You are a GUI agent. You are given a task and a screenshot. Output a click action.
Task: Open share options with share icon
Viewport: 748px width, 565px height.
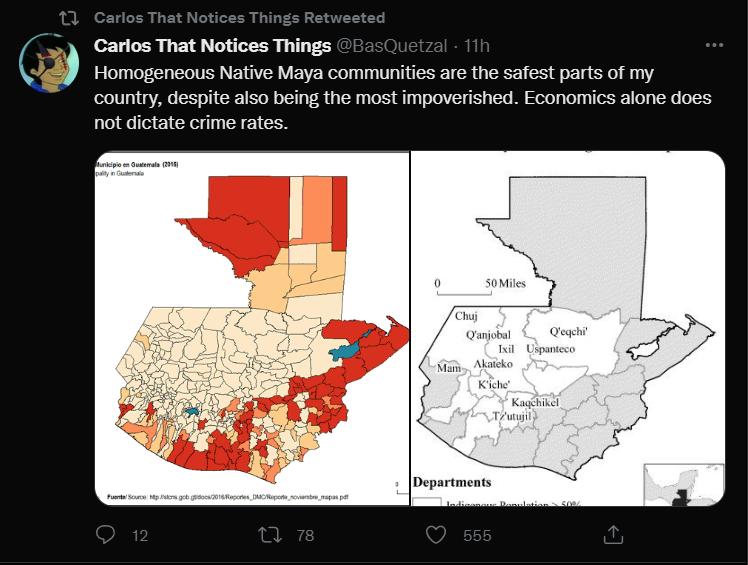click(x=613, y=534)
